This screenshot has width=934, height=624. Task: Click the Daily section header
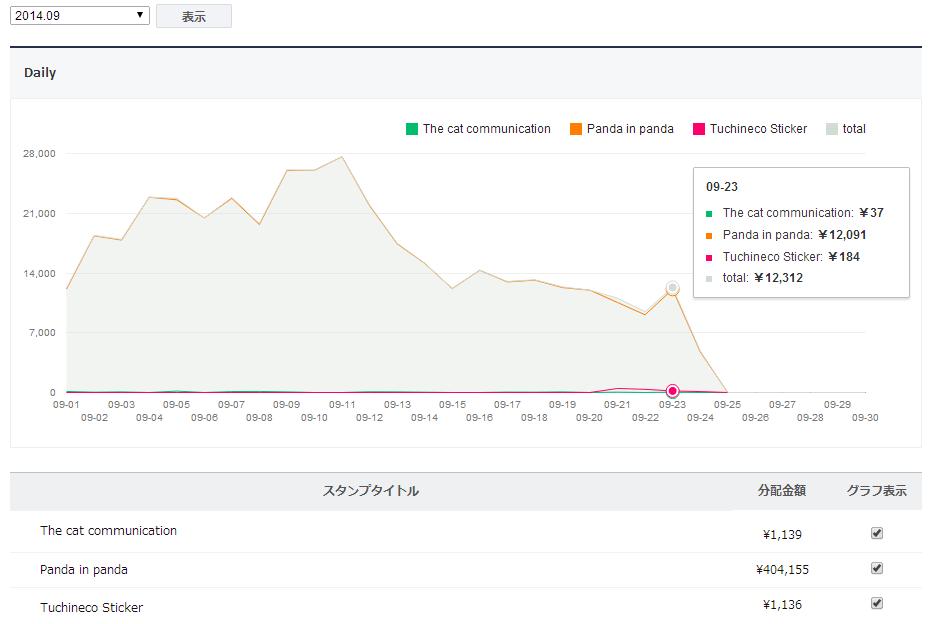tap(40, 73)
